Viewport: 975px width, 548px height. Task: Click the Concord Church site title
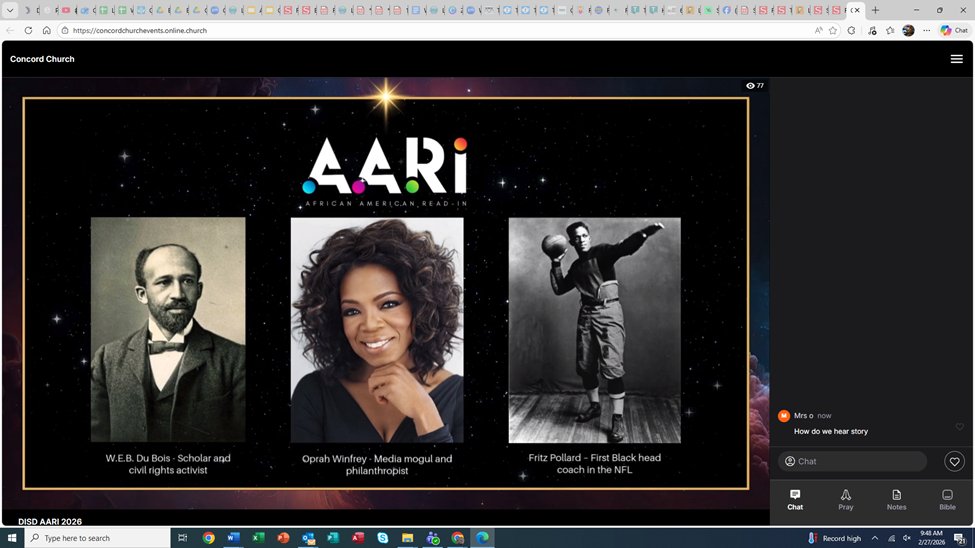coord(42,59)
